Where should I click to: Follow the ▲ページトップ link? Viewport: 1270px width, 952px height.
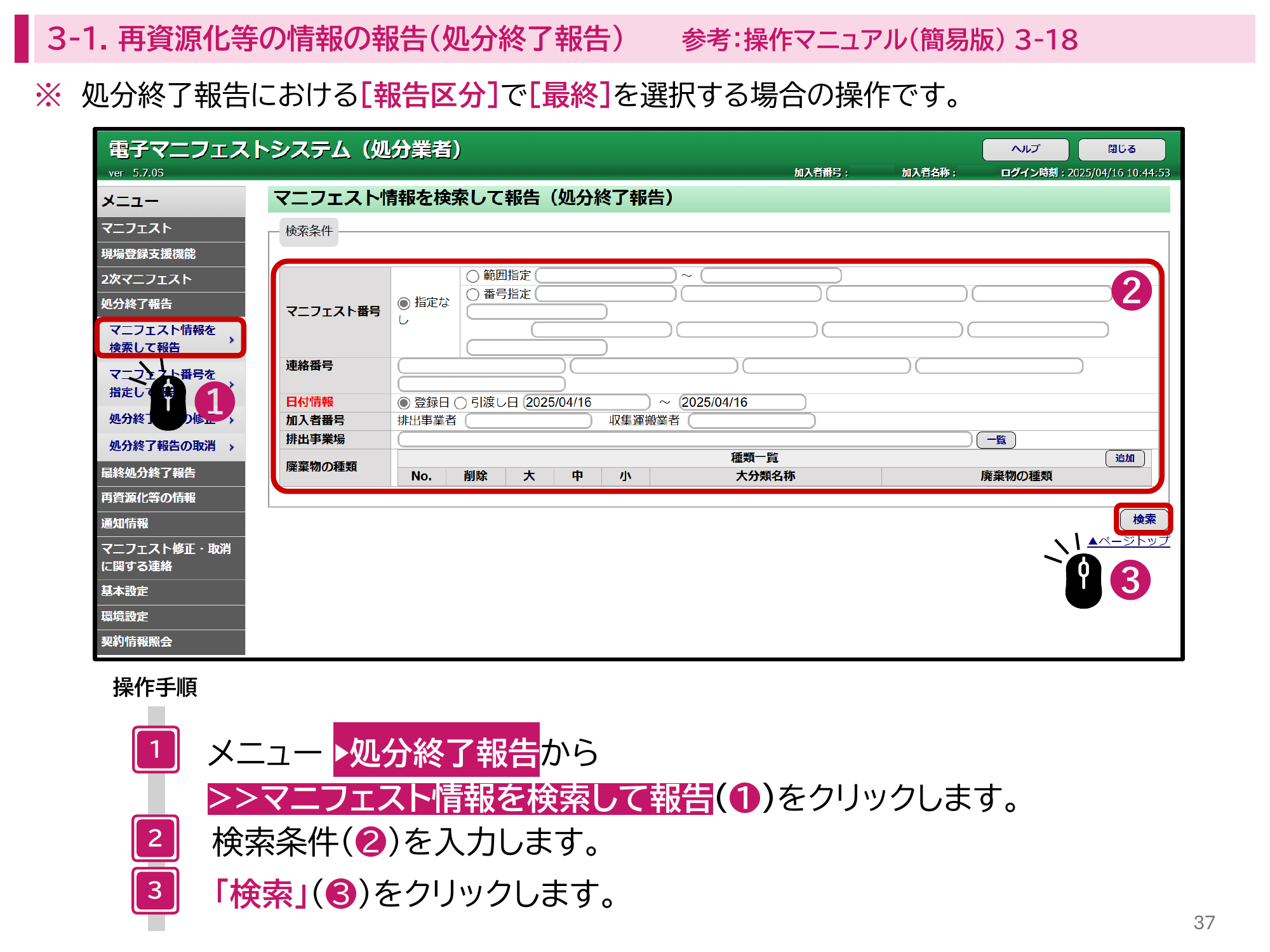(x=1128, y=541)
